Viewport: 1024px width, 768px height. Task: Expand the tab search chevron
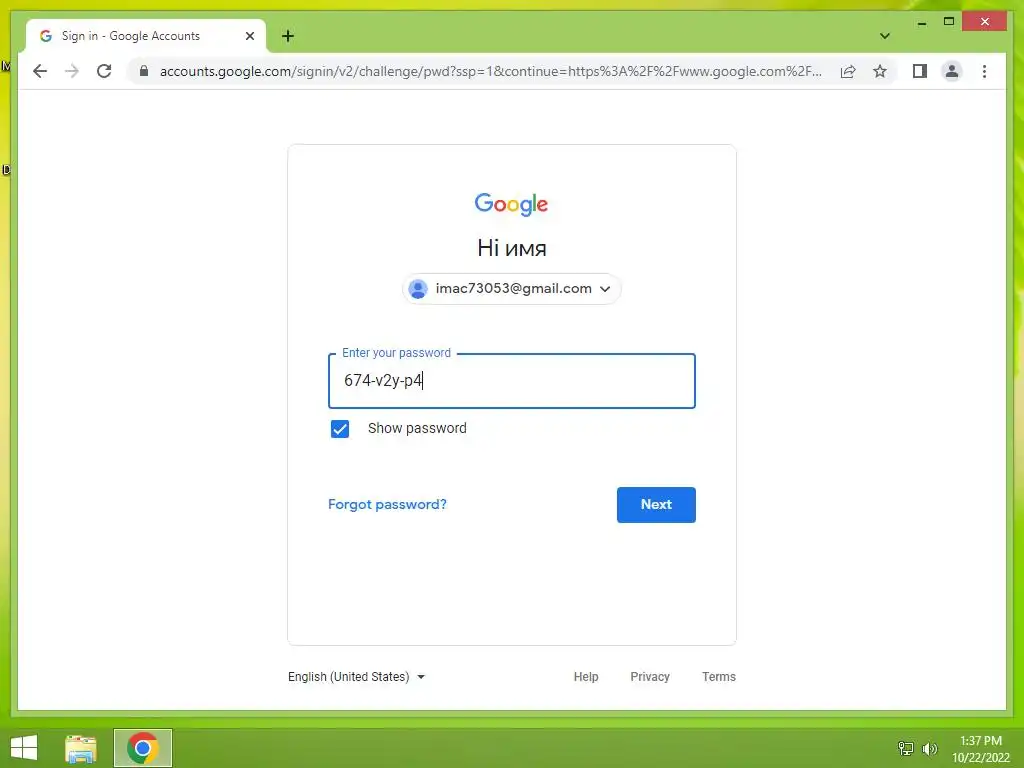(884, 36)
